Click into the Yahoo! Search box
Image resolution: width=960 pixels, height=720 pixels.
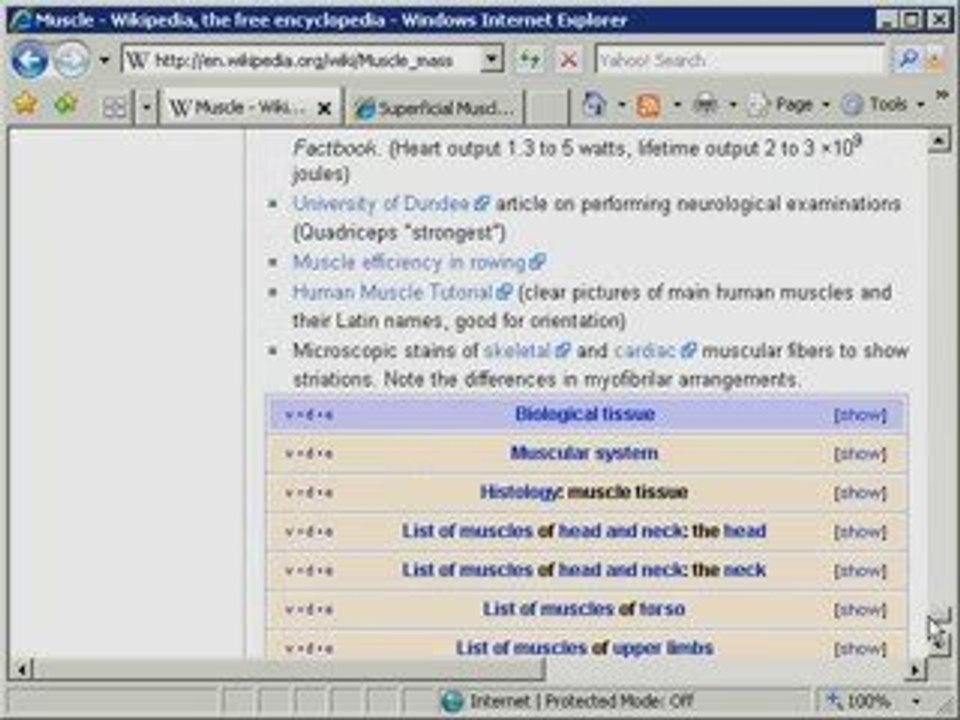click(x=740, y=60)
